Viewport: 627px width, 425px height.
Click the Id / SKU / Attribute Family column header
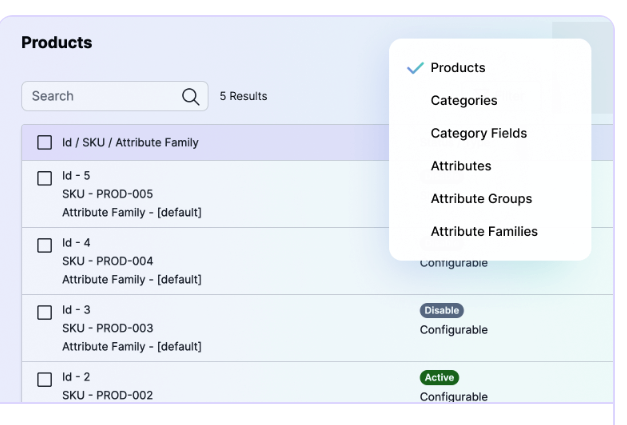tap(130, 143)
